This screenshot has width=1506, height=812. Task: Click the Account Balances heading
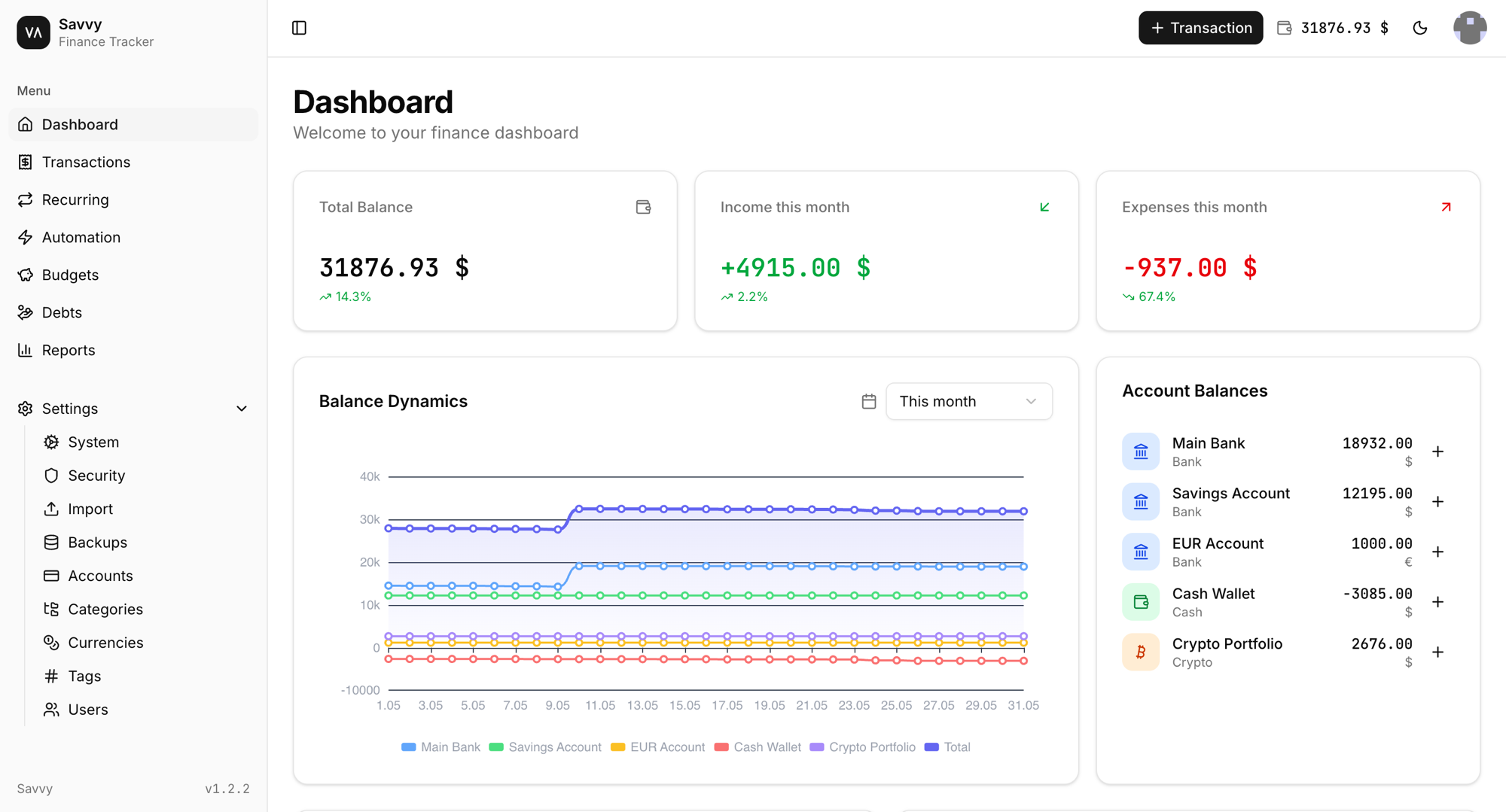point(1194,391)
